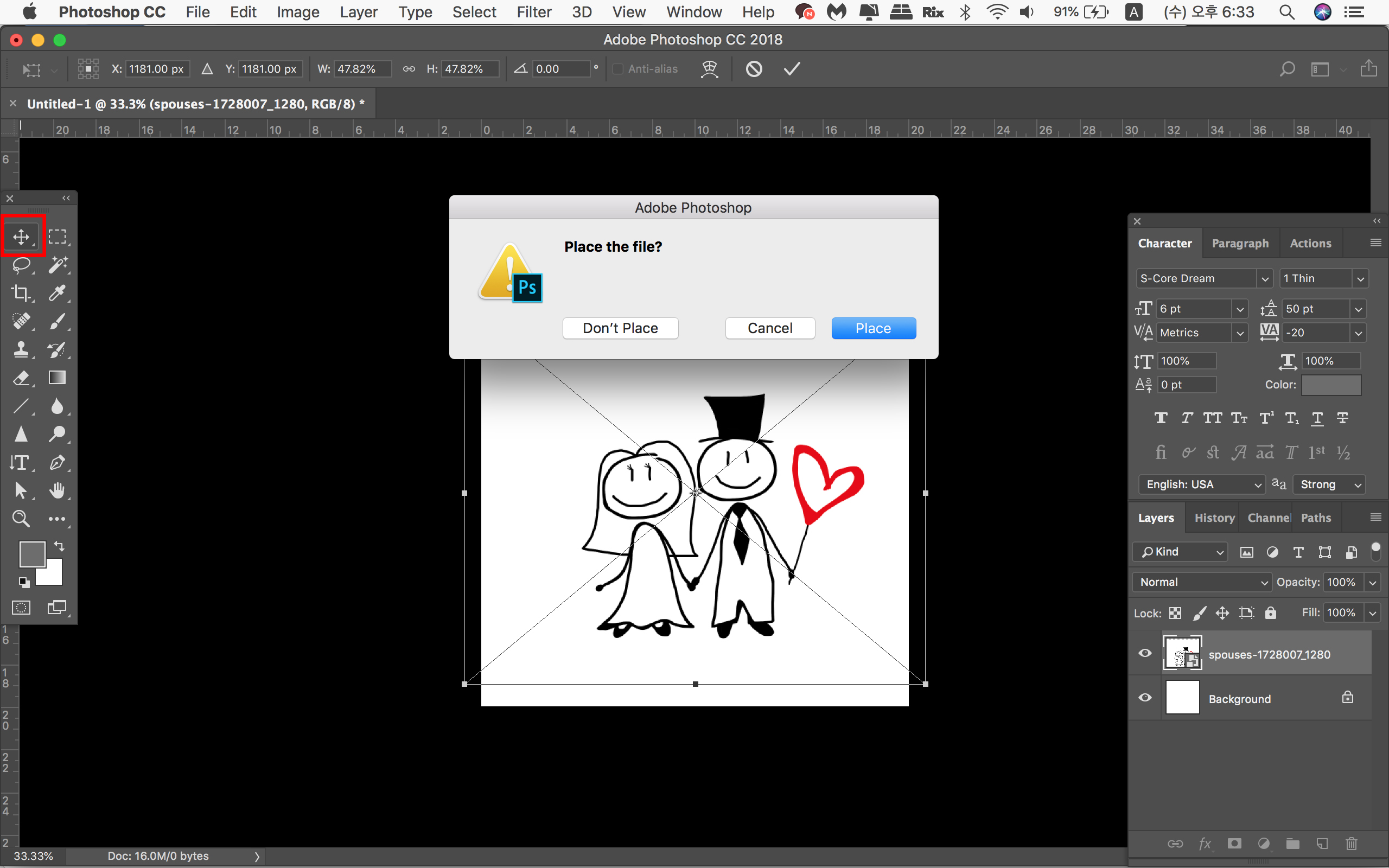Screen dimensions: 1389x868
Task: Toggle warp mode icon in options bar
Action: (710, 69)
